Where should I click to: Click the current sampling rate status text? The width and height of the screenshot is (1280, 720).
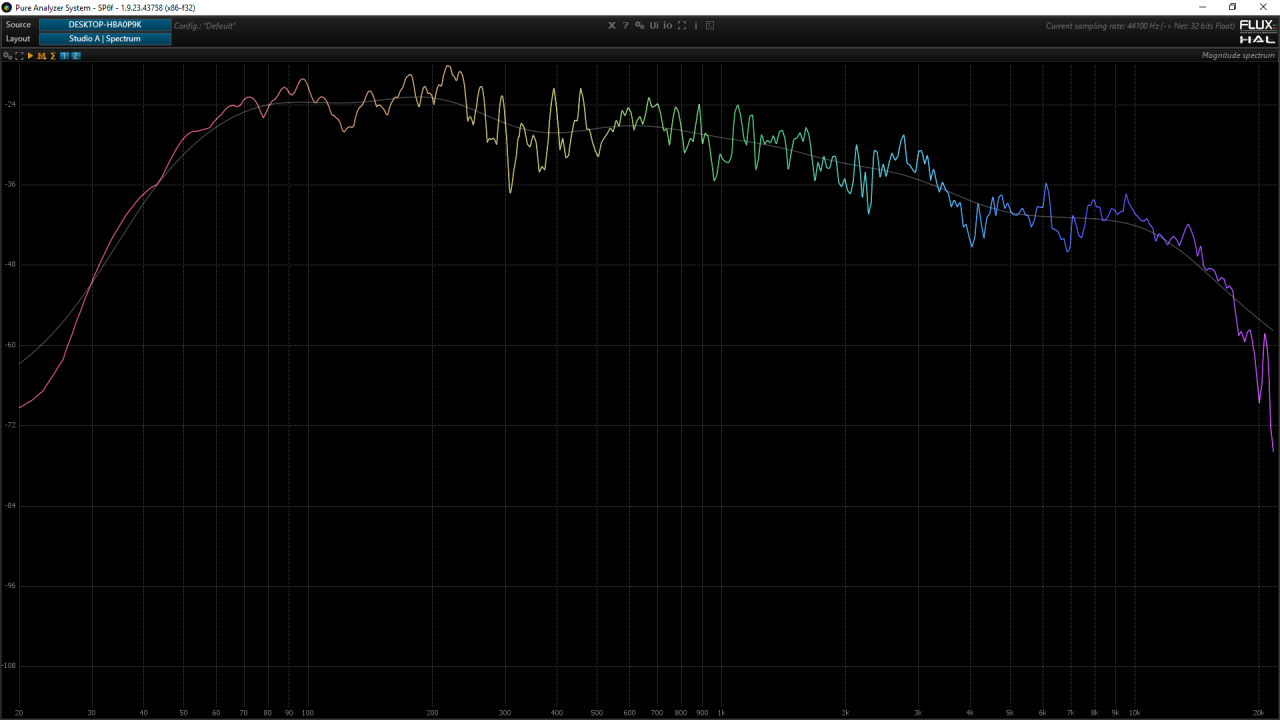[1140, 26]
